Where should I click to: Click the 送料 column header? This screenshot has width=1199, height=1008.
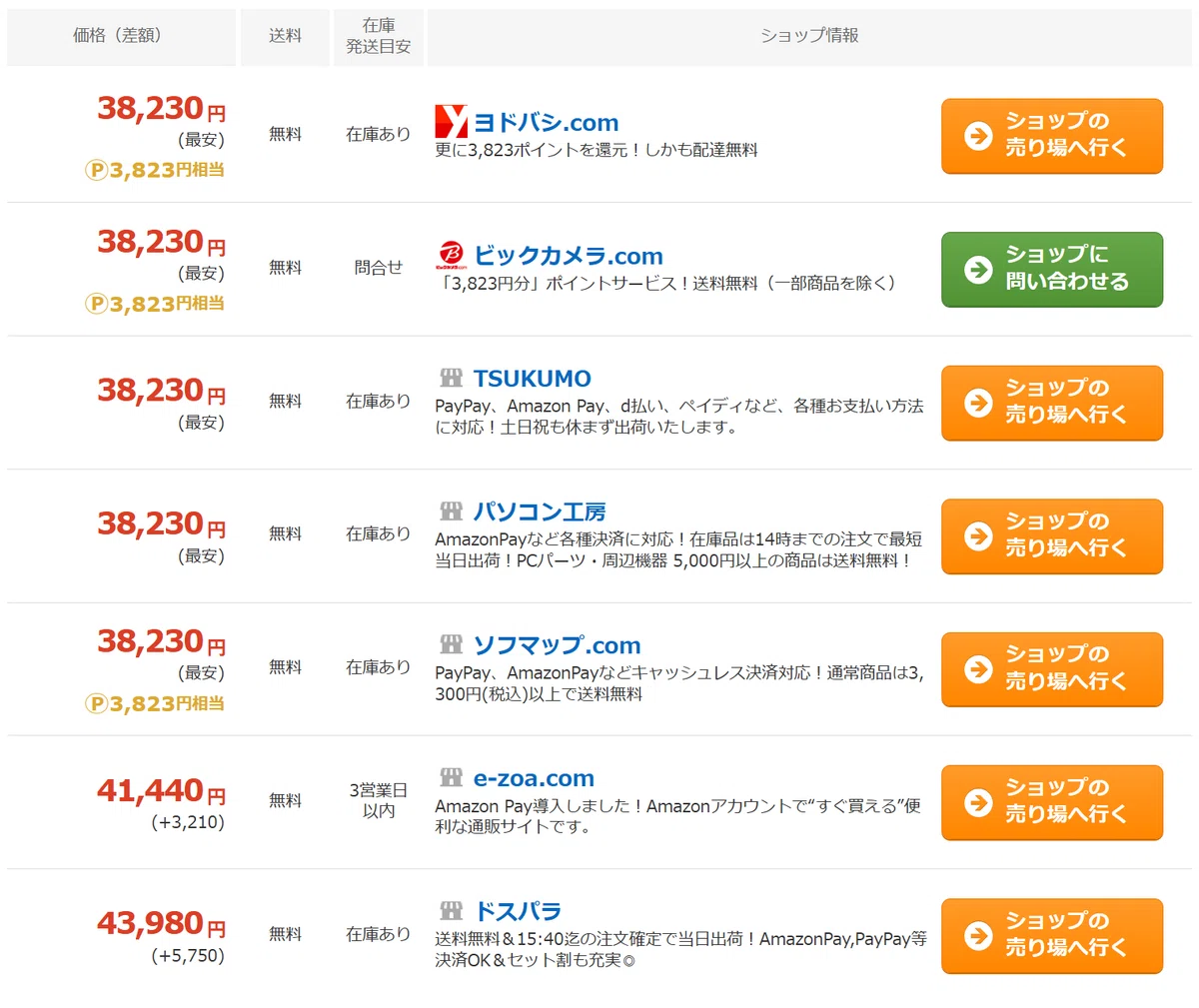pyautogui.click(x=285, y=37)
